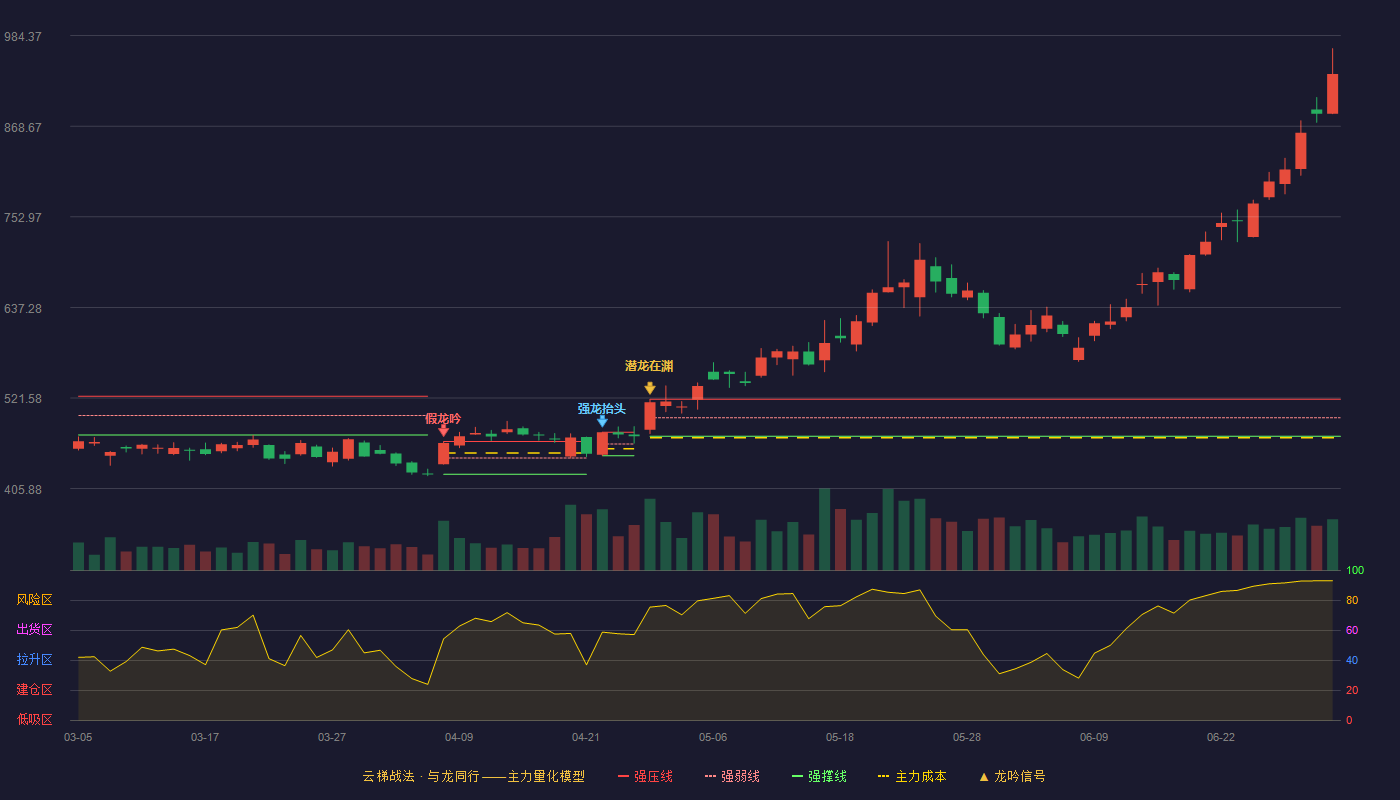
Task: Click the 637.28 price axis label
Action: 23,308
